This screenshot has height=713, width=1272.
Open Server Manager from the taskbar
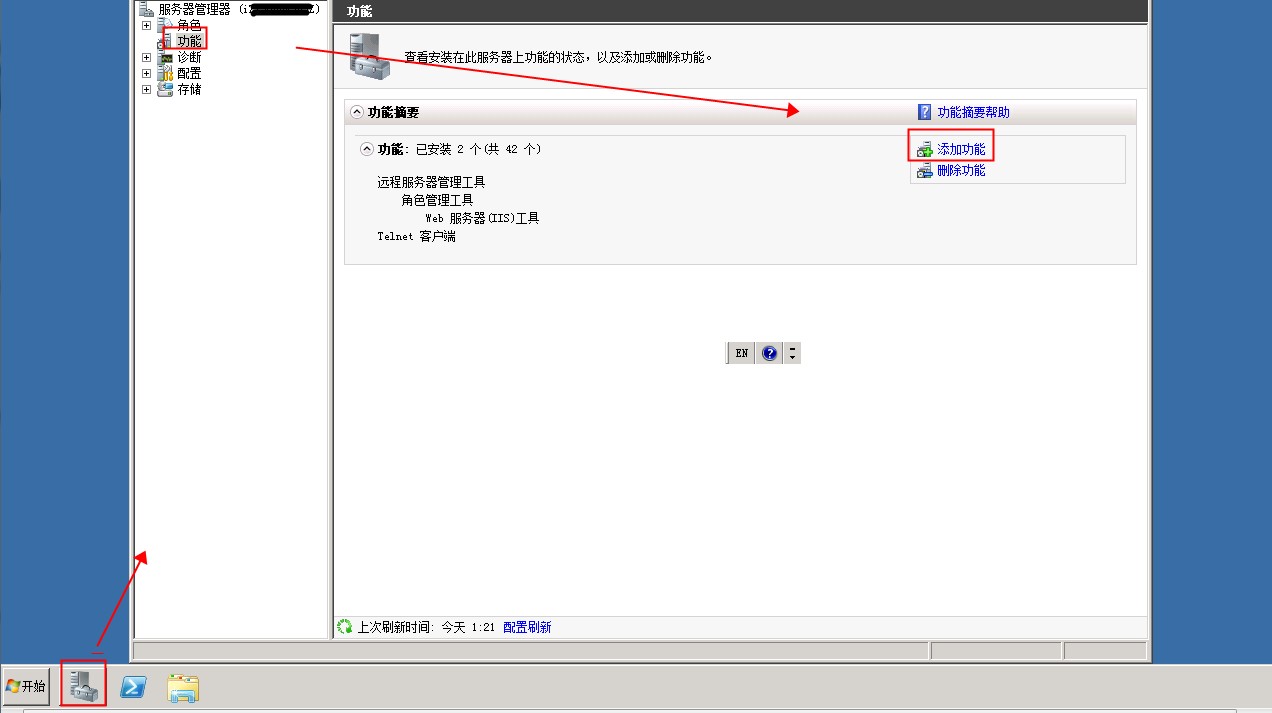(x=83, y=686)
